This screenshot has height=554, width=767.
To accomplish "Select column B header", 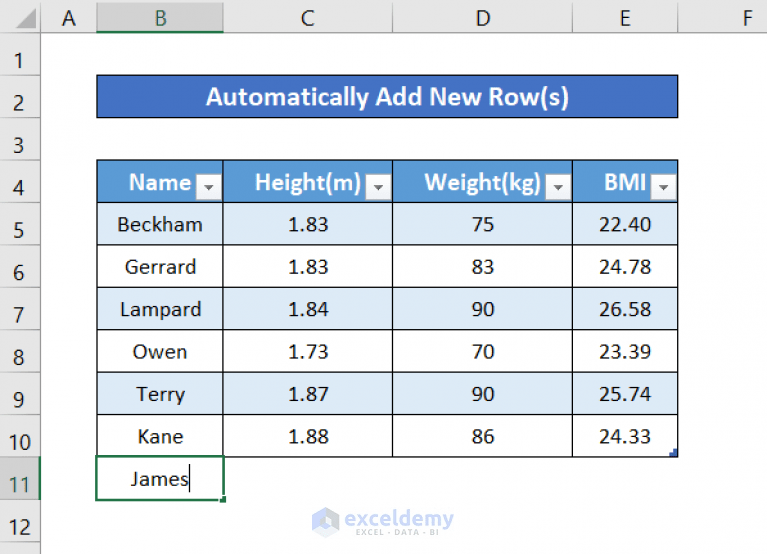I will click(160, 18).
